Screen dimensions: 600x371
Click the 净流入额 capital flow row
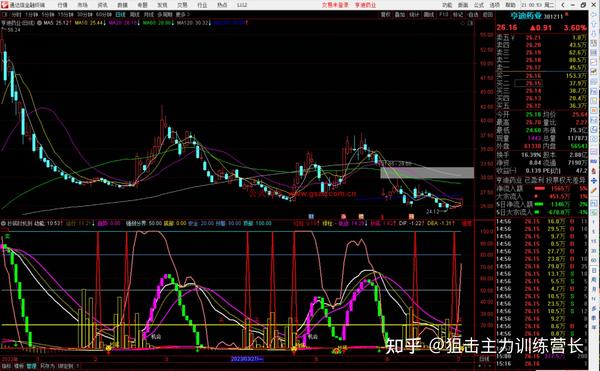(x=541, y=189)
